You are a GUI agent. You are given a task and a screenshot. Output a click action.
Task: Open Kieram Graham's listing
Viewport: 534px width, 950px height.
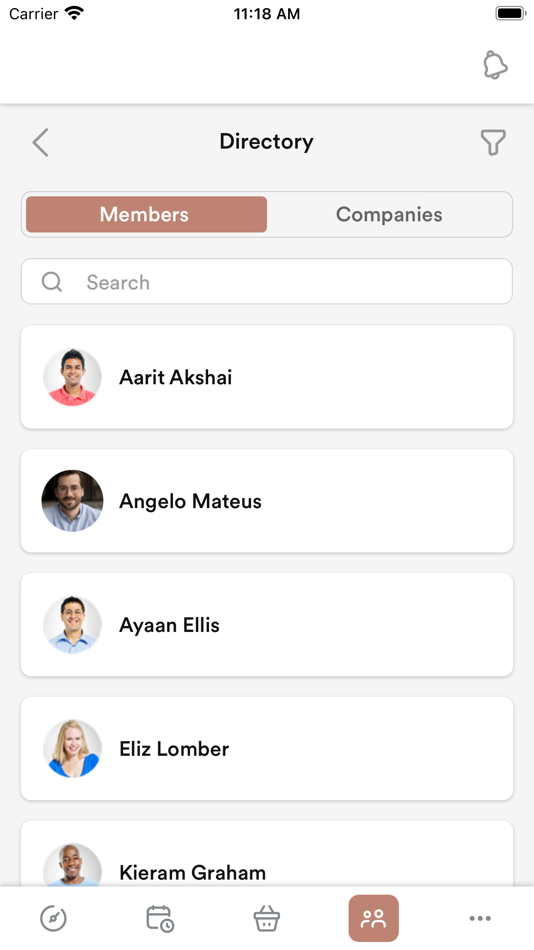(267, 854)
